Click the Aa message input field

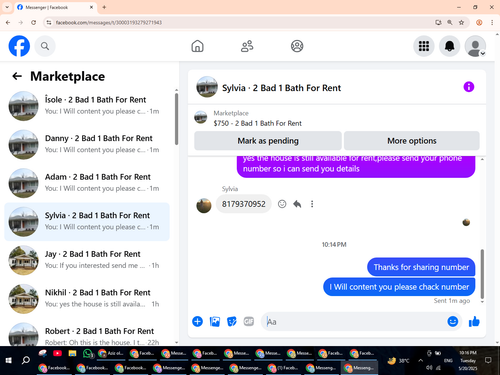click(x=353, y=322)
